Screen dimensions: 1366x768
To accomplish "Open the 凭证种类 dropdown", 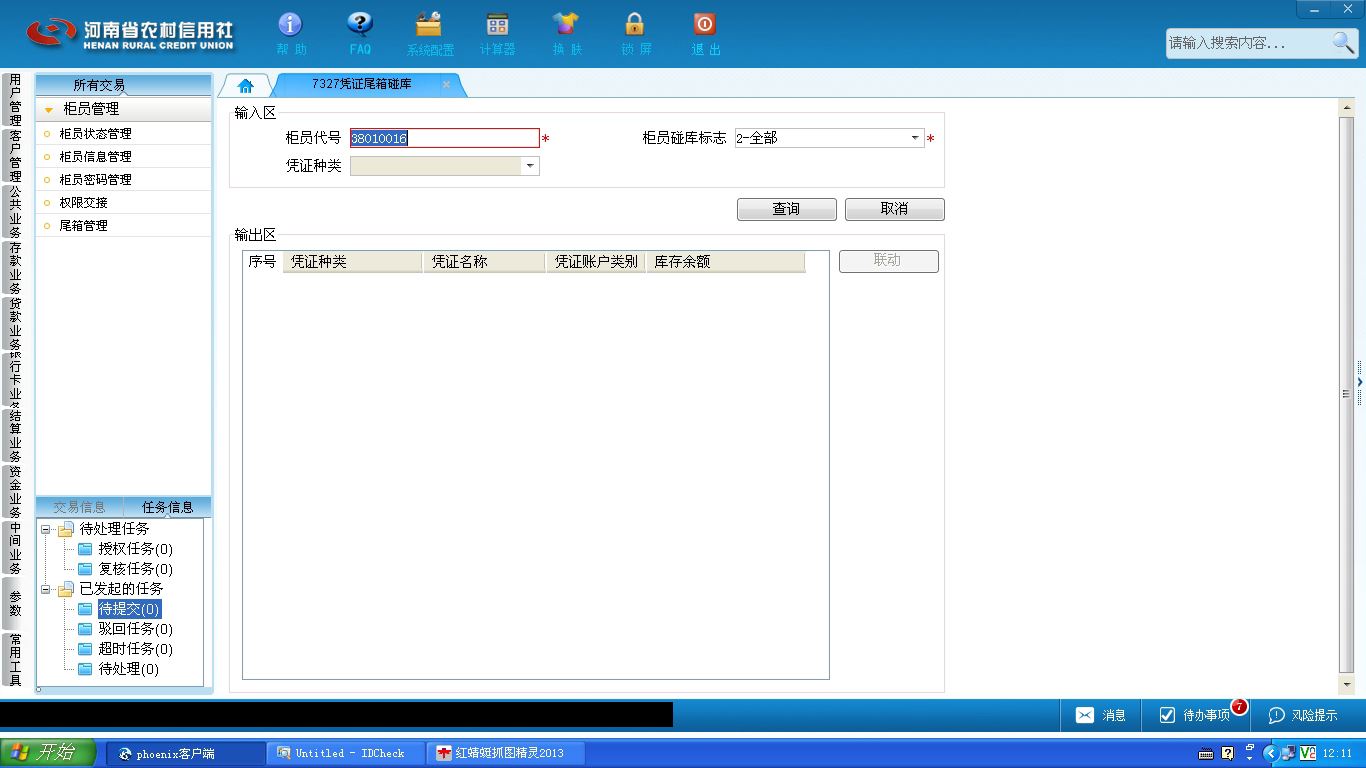I will pyautogui.click(x=530, y=166).
